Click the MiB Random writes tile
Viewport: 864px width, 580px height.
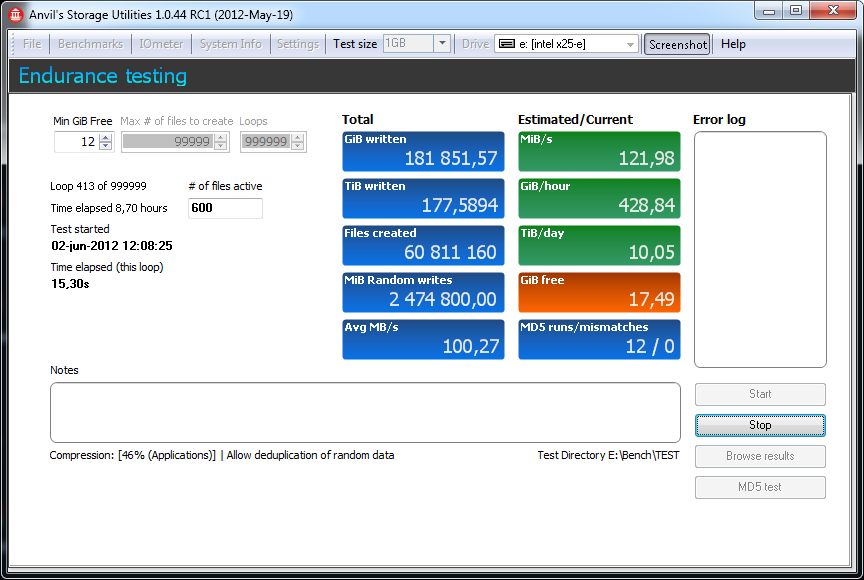(423, 292)
